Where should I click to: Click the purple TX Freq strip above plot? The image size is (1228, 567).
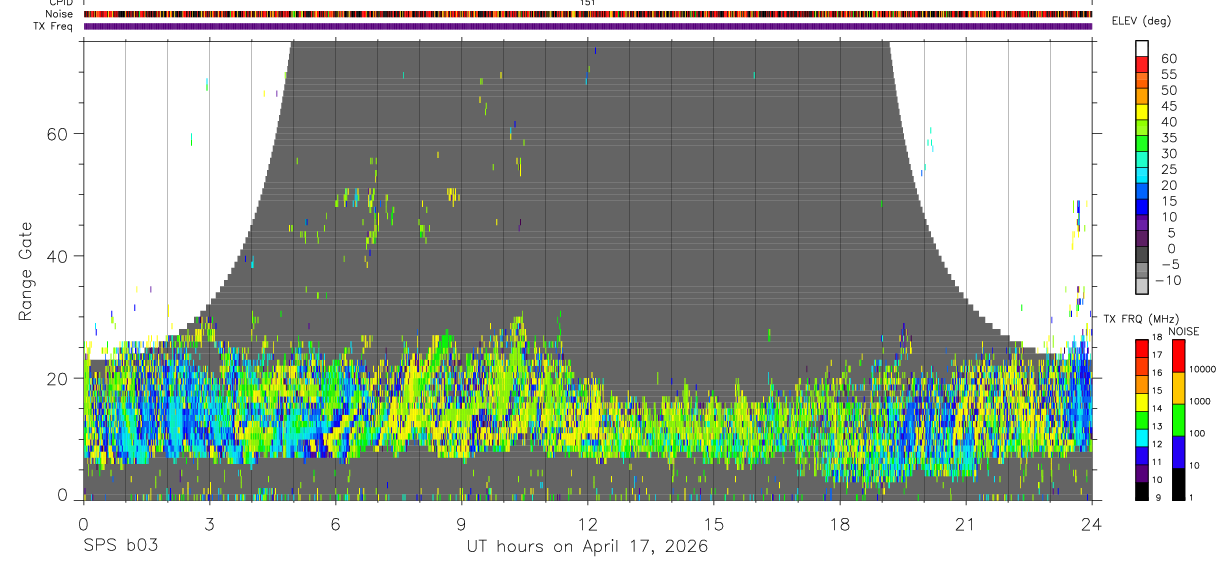pos(587,26)
